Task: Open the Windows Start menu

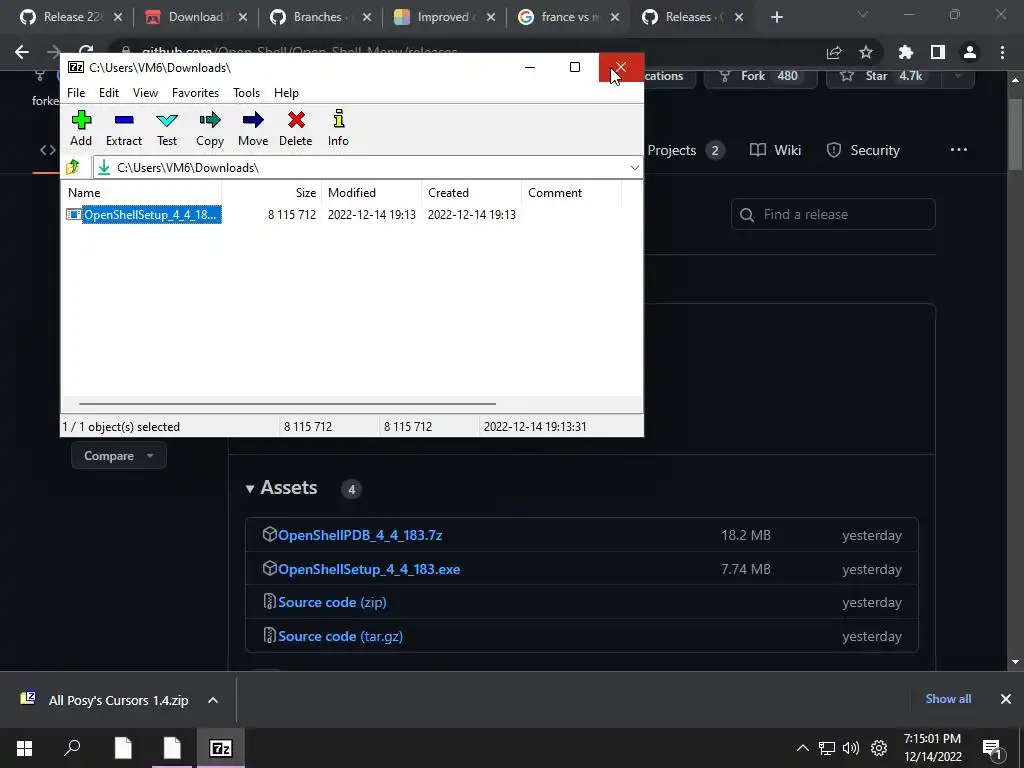Action: click(24, 748)
